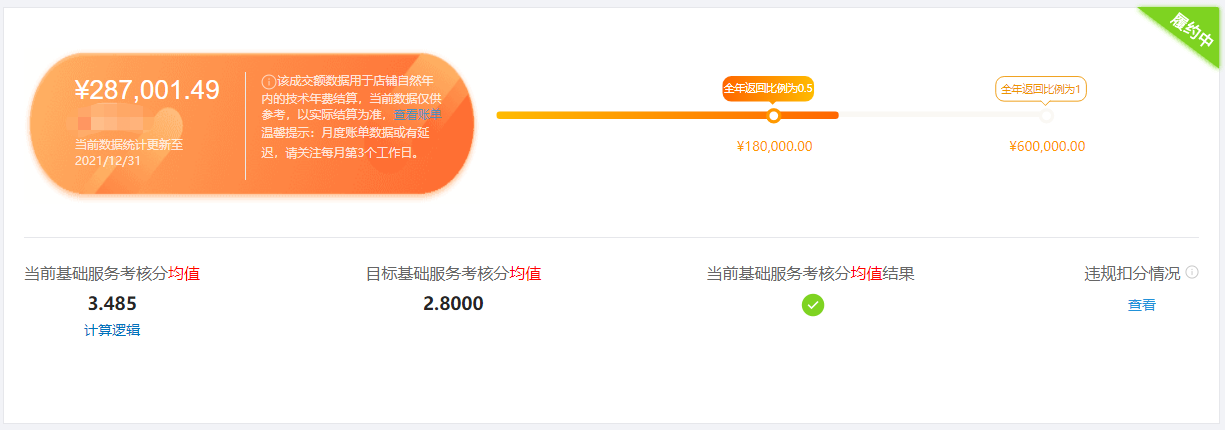This screenshot has width=1225, height=430.
Task: Click the slider handle at ¥180,000.00
Action: [x=773, y=116]
